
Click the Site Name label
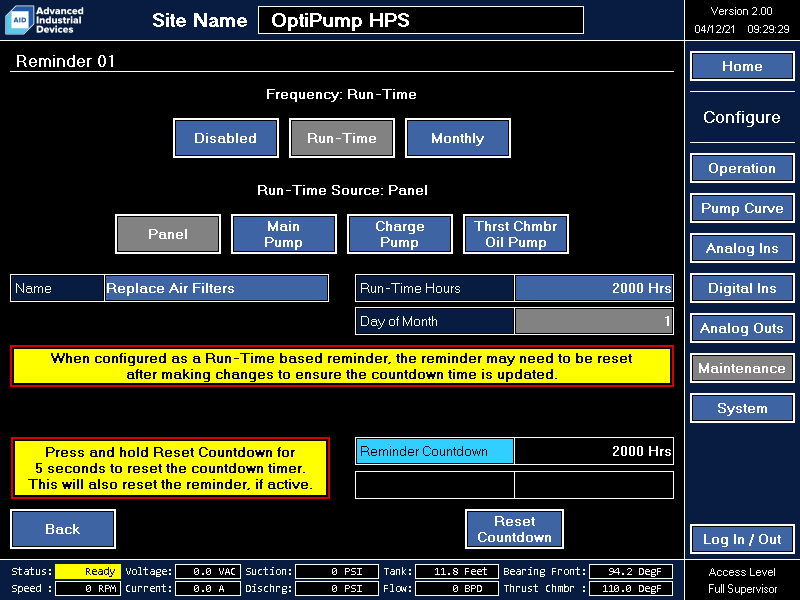click(199, 20)
